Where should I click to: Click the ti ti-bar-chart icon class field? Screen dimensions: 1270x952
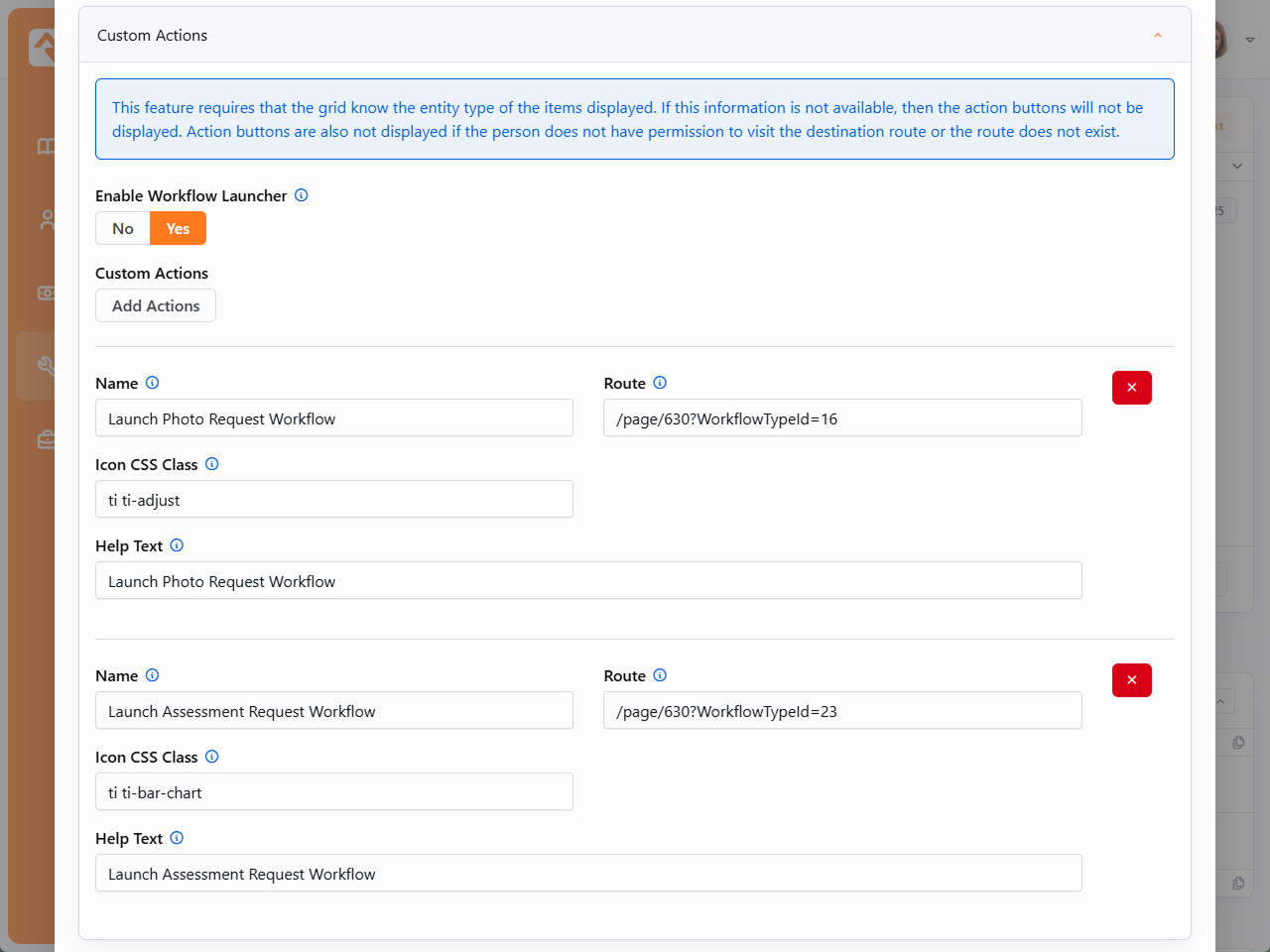pos(333,792)
